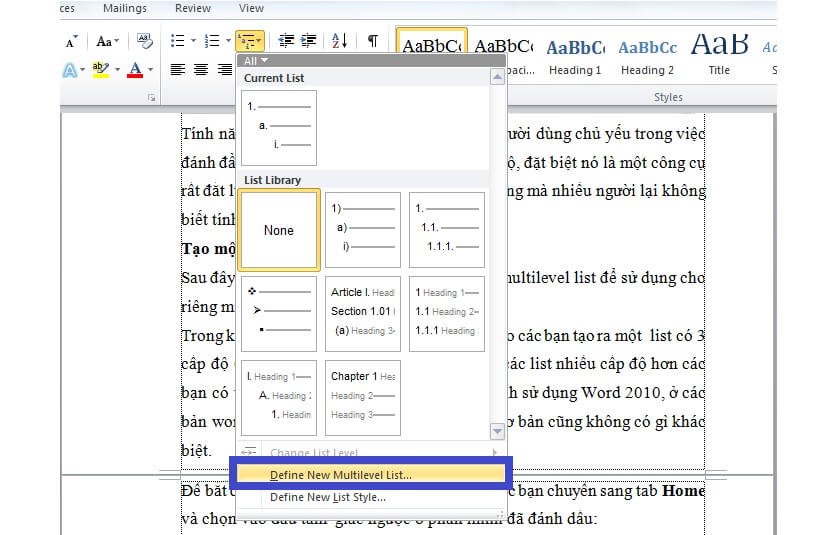The height and width of the screenshot is (535, 819).
Task: Open the bullet library dropdown arrow
Action: coord(193,41)
